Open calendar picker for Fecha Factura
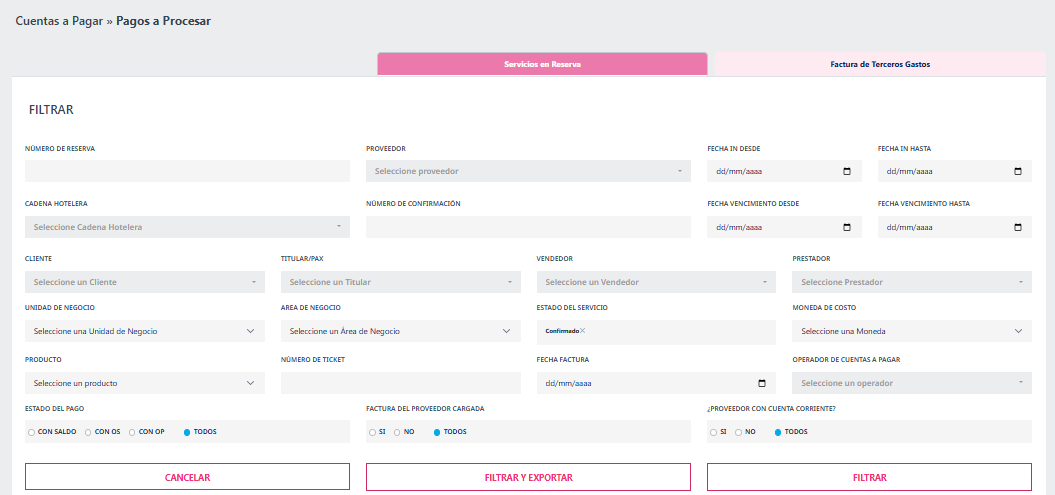 click(x=762, y=383)
